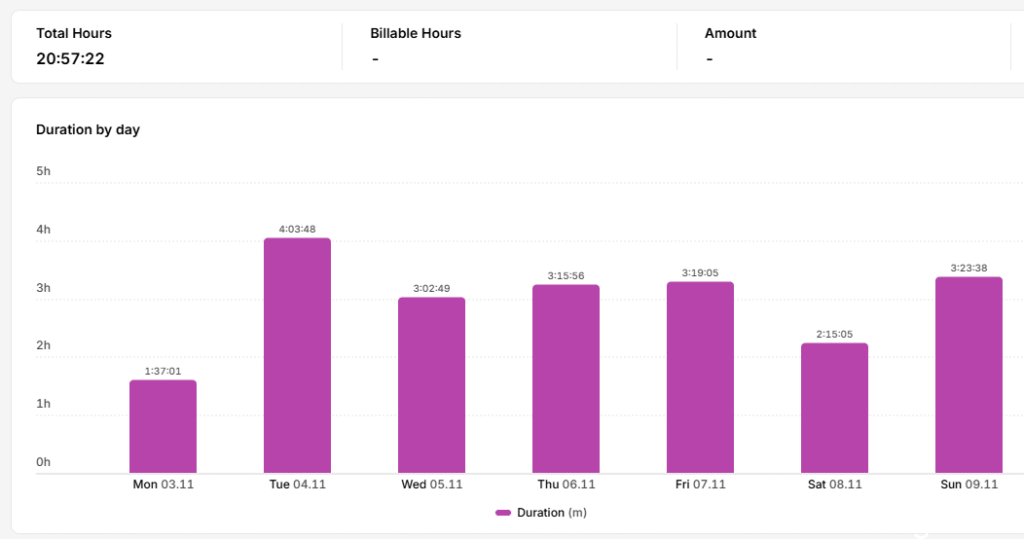The height and width of the screenshot is (539, 1024).
Task: Click the 2h y-axis label
Action: (43, 345)
